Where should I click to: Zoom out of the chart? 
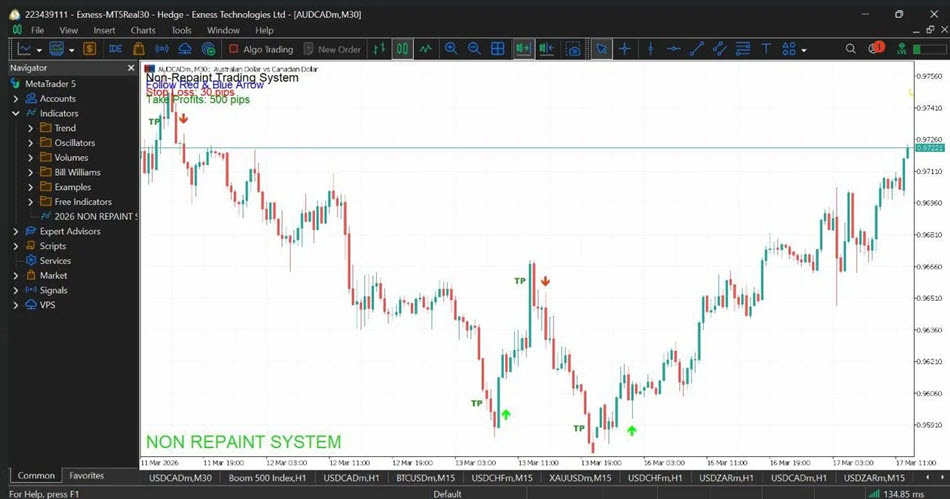tap(474, 49)
